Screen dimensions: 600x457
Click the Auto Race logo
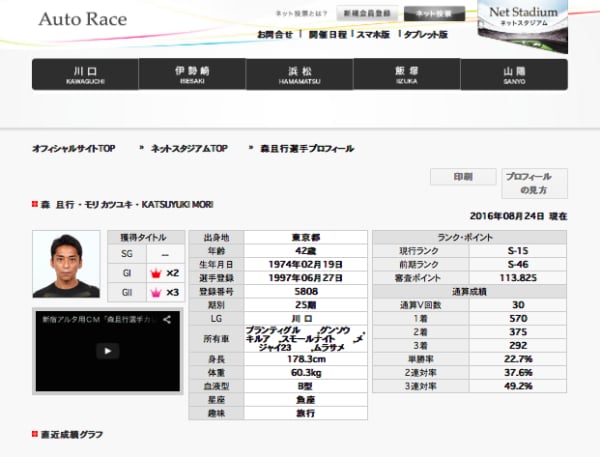[x=83, y=19]
